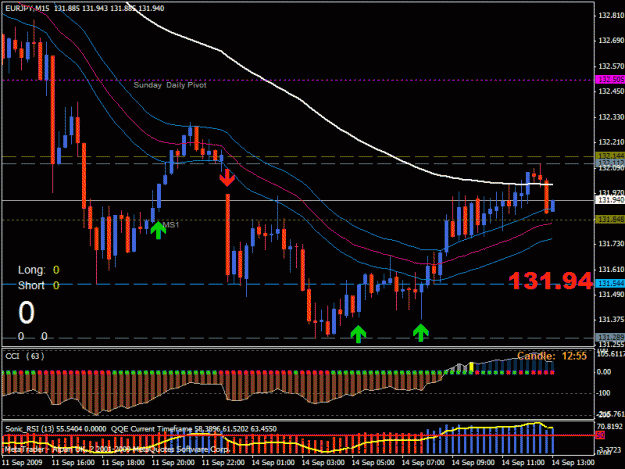Click the -100 CCI axis value

[603, 393]
